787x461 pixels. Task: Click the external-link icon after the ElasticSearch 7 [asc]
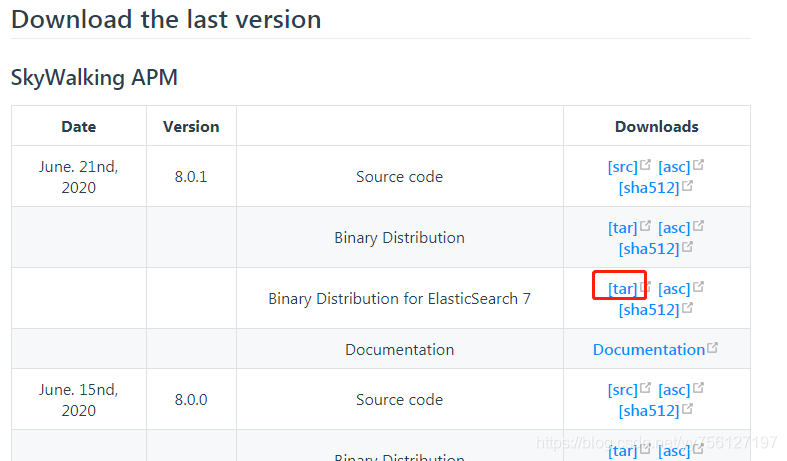click(698, 287)
